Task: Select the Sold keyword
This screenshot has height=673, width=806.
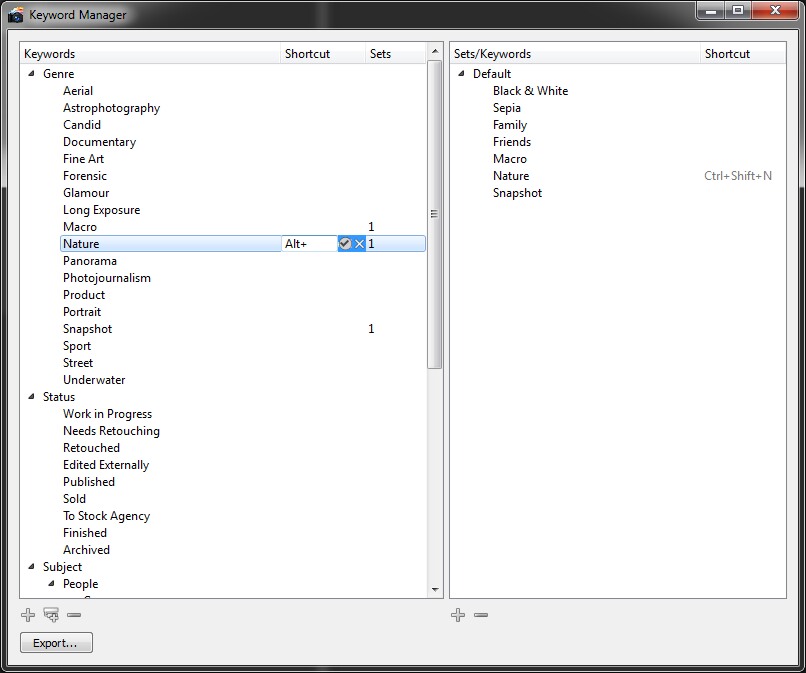Action: point(75,498)
